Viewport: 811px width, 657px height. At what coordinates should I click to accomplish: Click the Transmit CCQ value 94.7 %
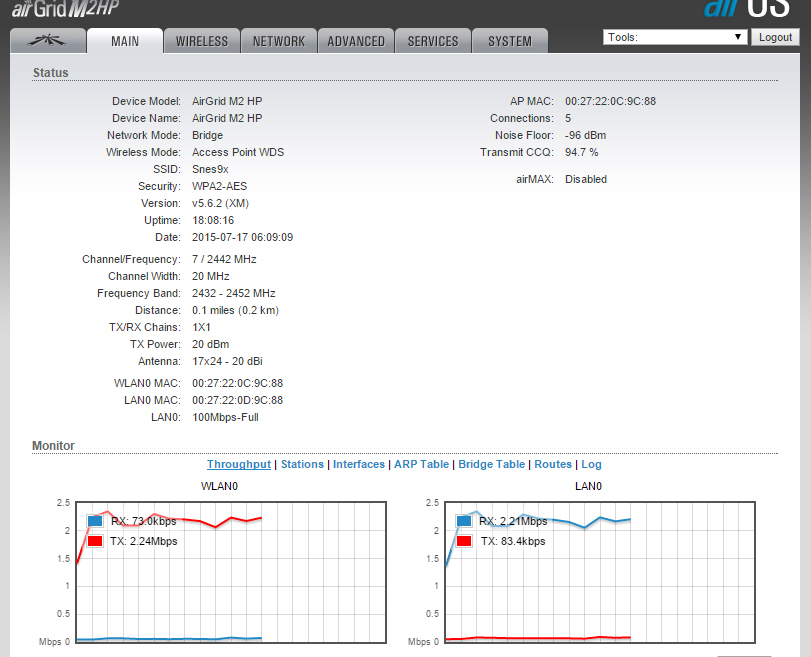[581, 152]
